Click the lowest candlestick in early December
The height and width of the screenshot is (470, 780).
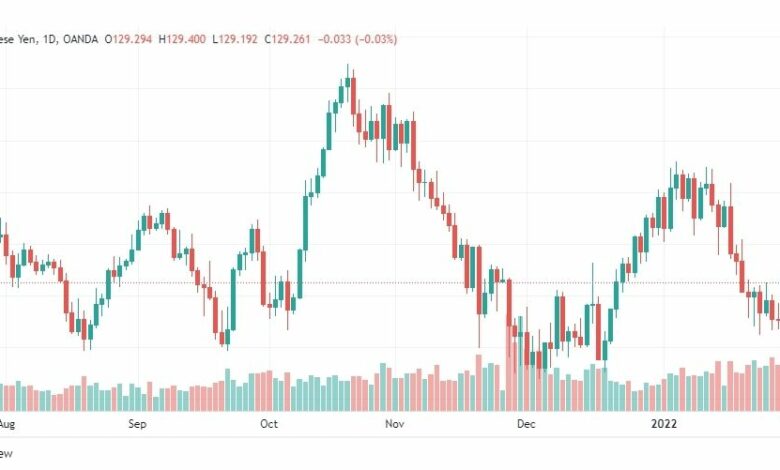pos(539,361)
